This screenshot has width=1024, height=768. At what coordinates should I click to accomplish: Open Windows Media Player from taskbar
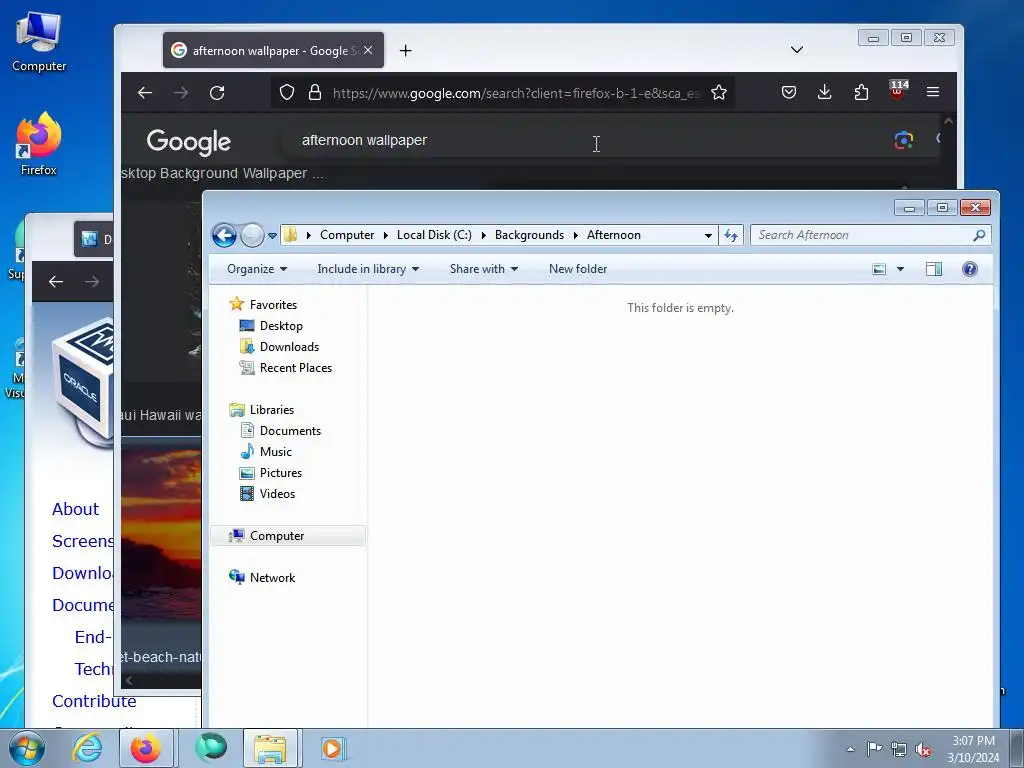coord(332,748)
